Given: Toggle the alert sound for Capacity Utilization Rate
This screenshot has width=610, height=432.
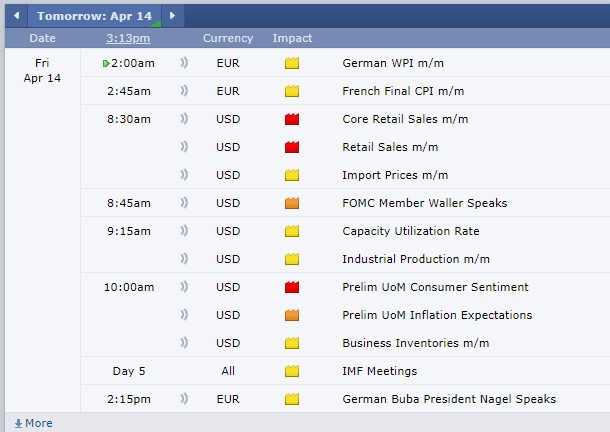Looking at the screenshot, I should click(x=184, y=231).
